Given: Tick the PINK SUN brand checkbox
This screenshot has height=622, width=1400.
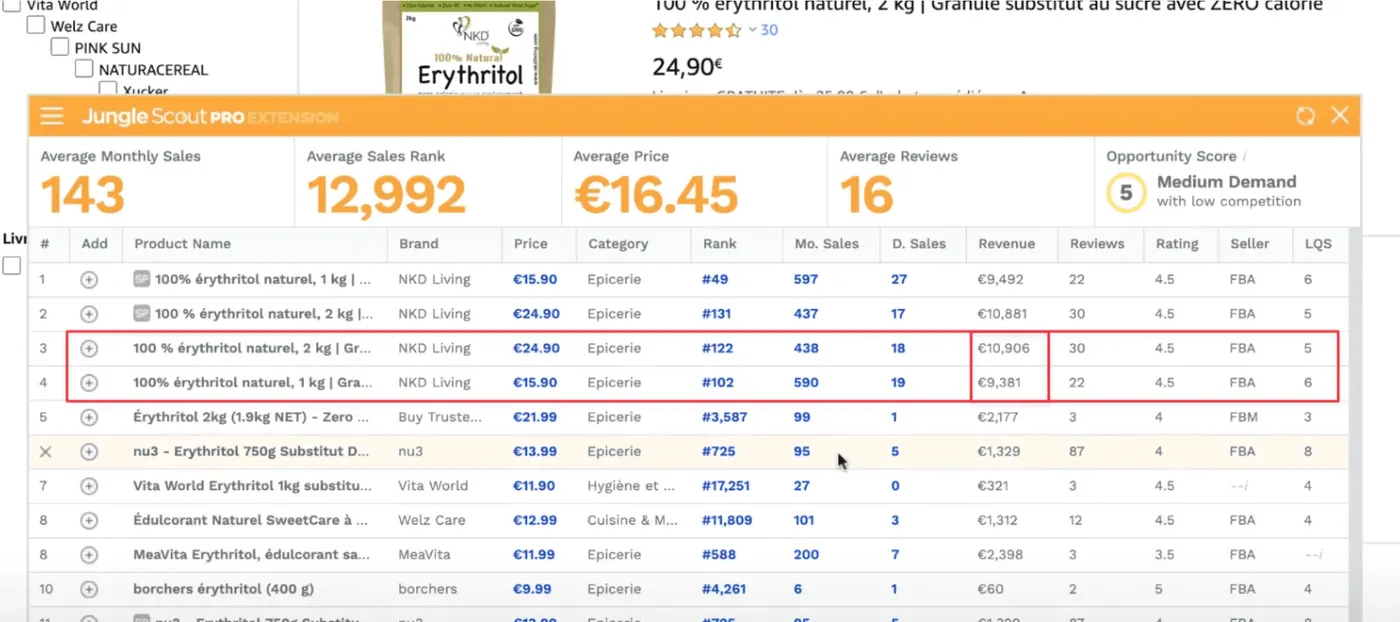Looking at the screenshot, I should [60, 48].
